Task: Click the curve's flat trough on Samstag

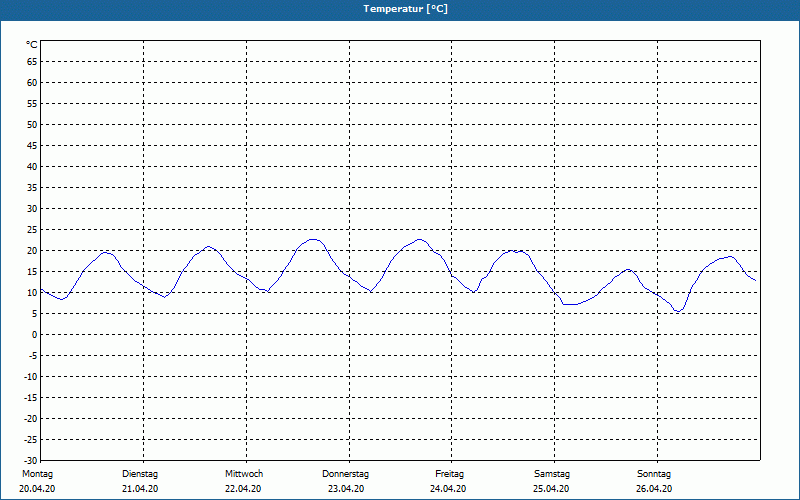Action: 570,304
